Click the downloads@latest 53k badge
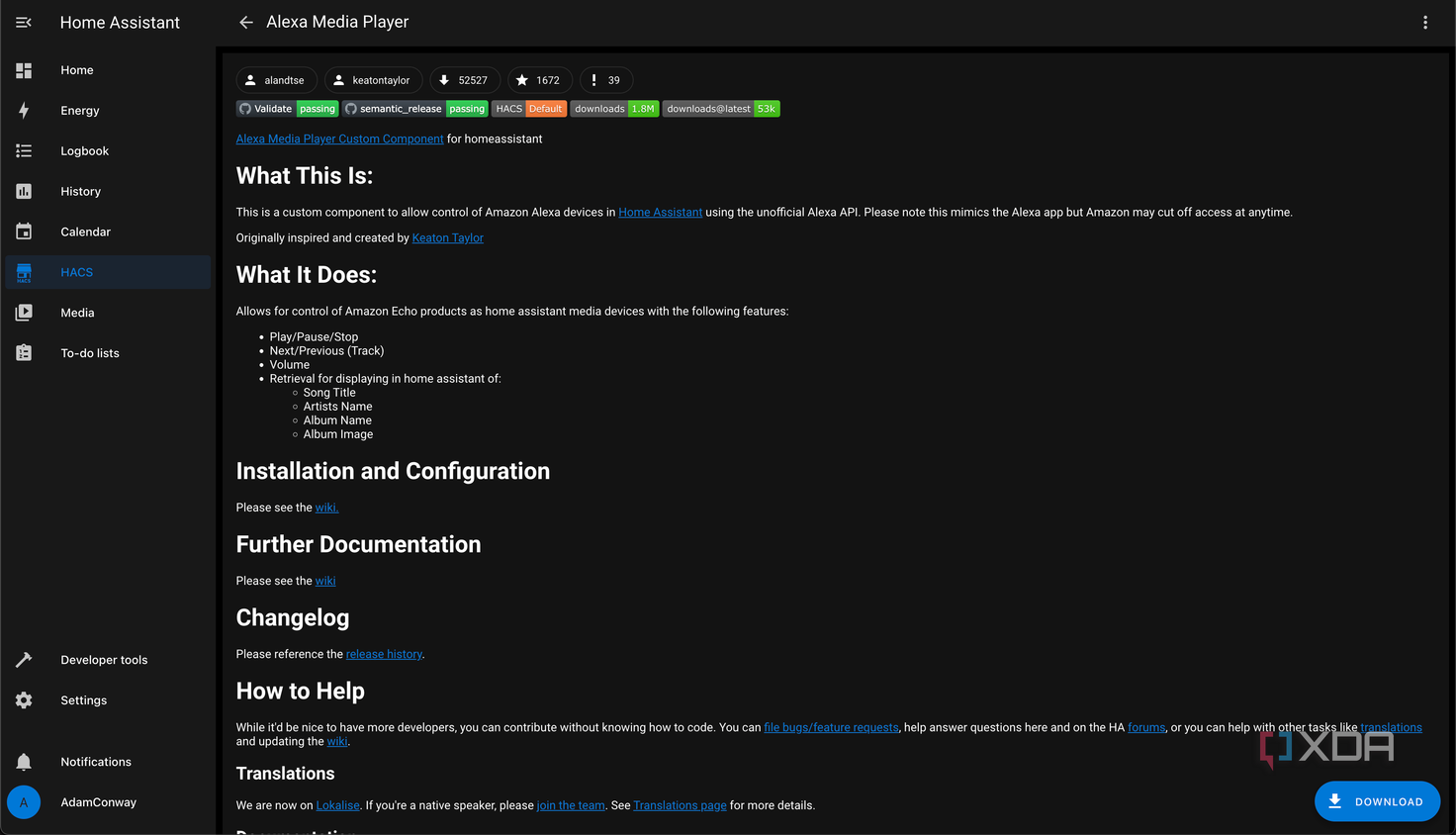The width and height of the screenshot is (1456, 835). (x=721, y=109)
